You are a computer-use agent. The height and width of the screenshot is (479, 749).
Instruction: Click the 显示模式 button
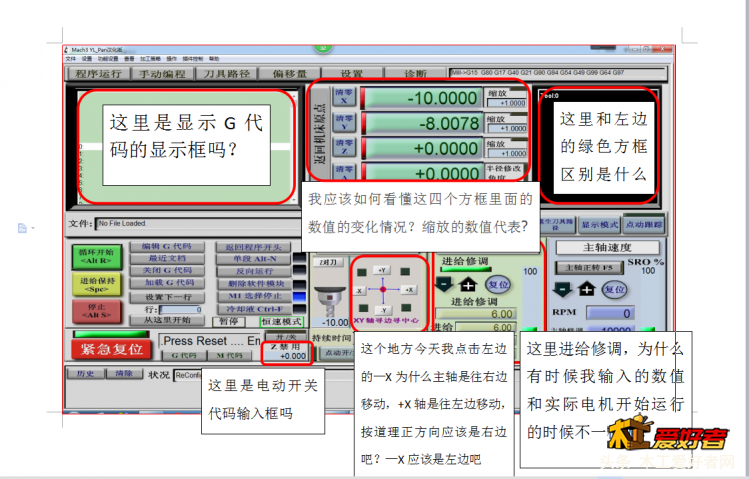[x=599, y=224]
